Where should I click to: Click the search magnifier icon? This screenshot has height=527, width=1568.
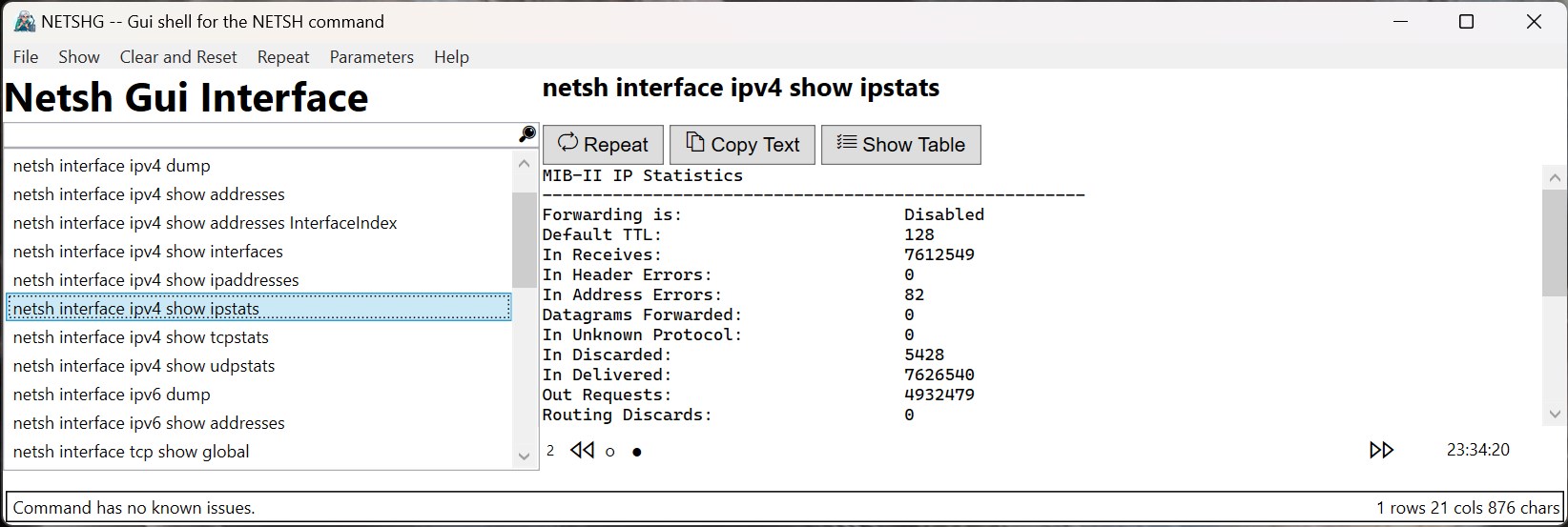point(526,134)
